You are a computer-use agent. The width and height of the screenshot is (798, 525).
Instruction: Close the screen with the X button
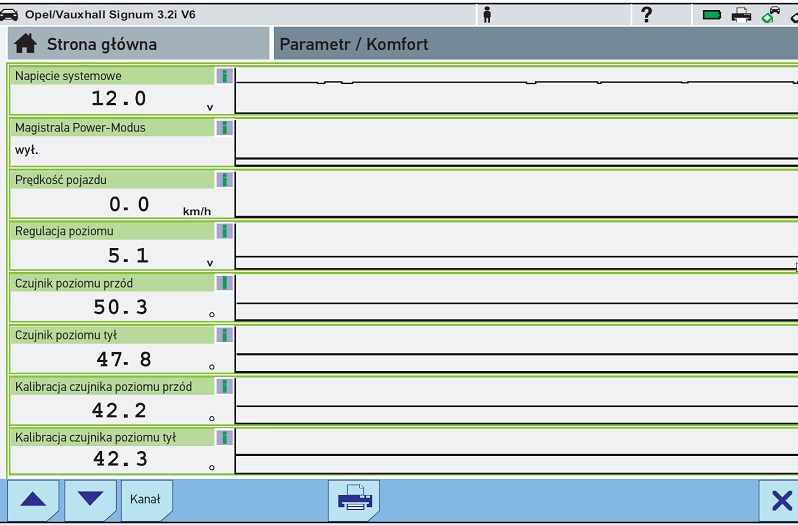coord(778,500)
